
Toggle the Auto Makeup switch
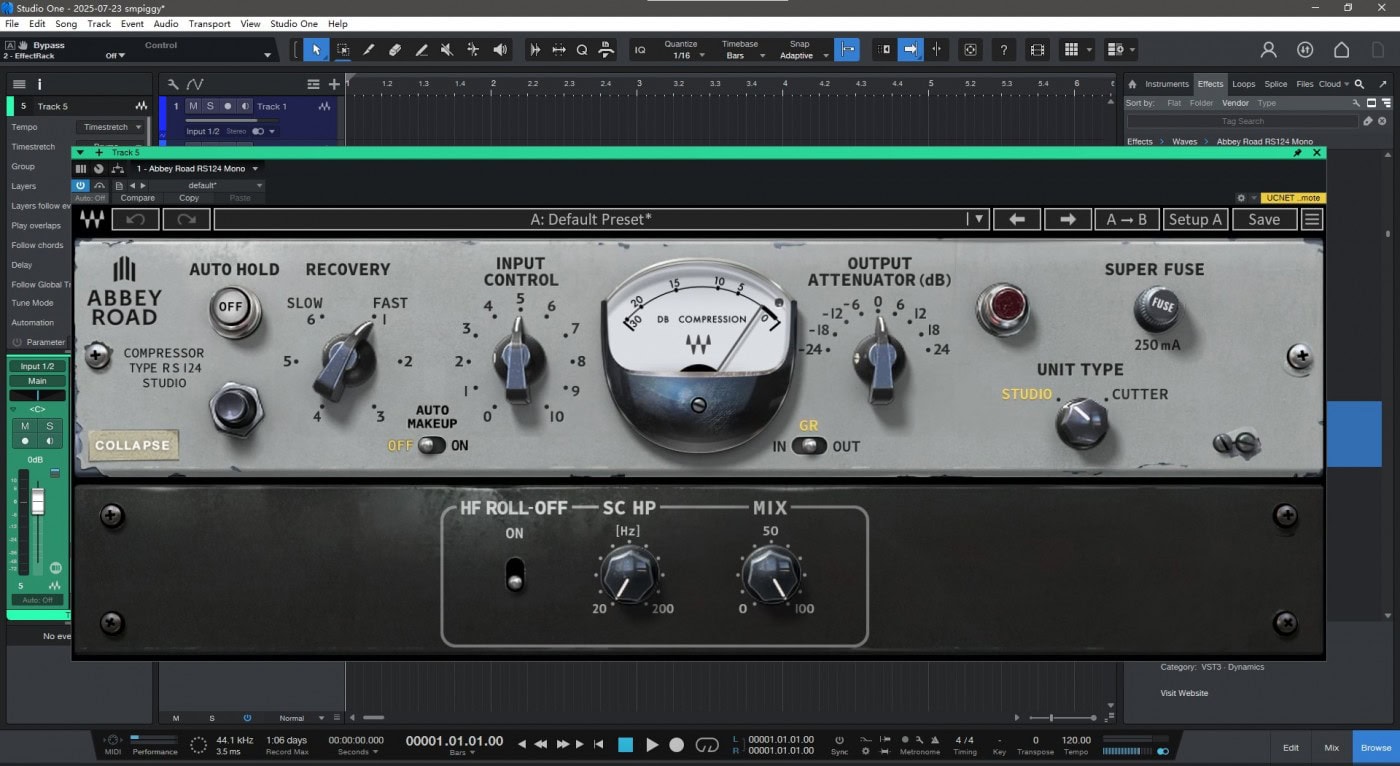coord(431,446)
